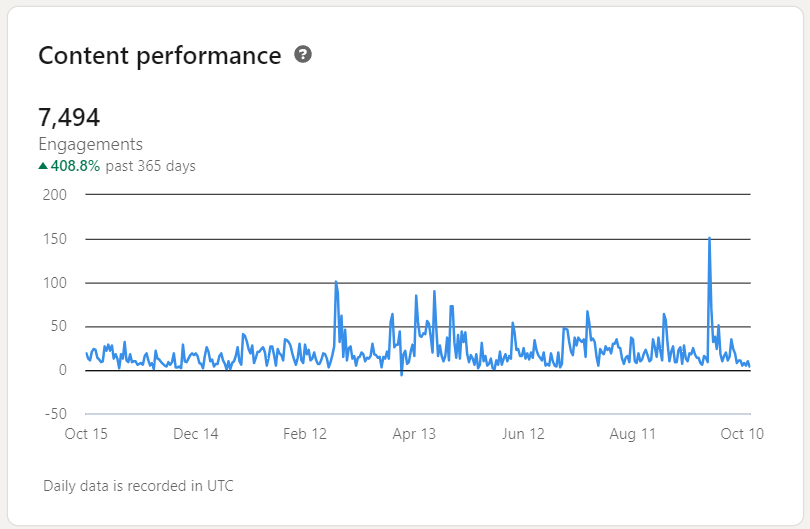Click the Dec 14 axis label
Screen dimensions: 810x529
pos(196,434)
